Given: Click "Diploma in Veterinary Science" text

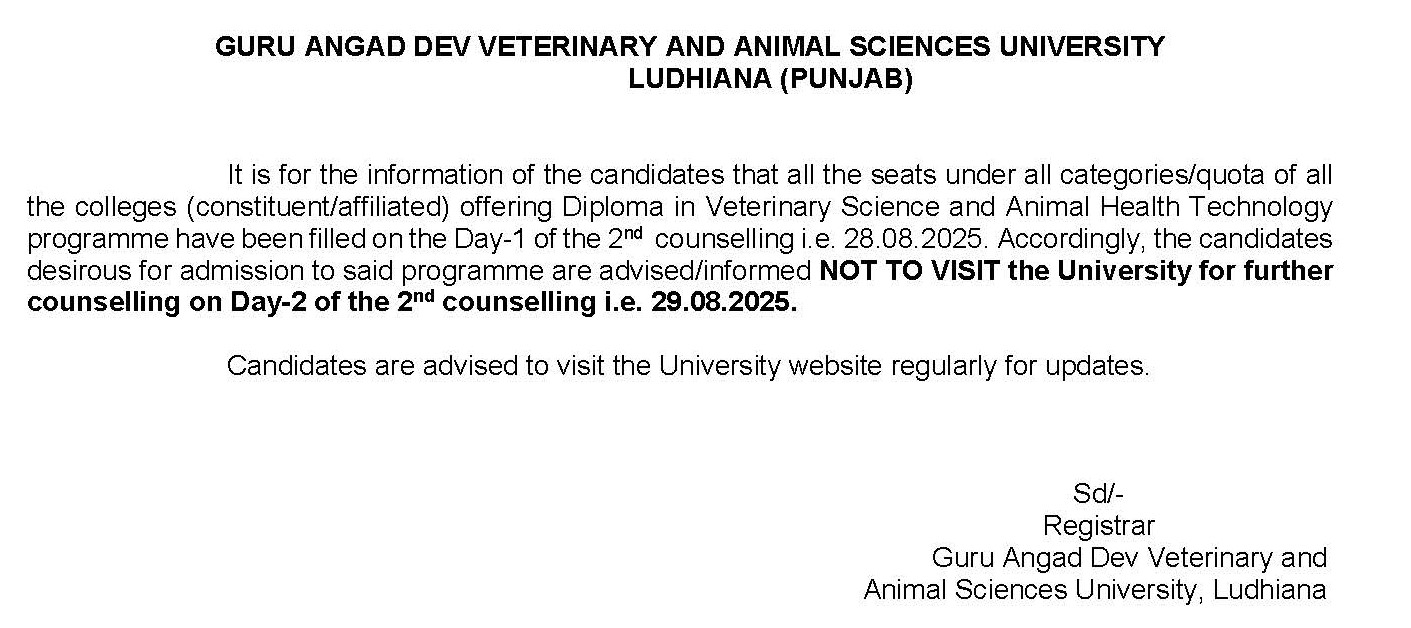Looking at the screenshot, I should 700,208.
